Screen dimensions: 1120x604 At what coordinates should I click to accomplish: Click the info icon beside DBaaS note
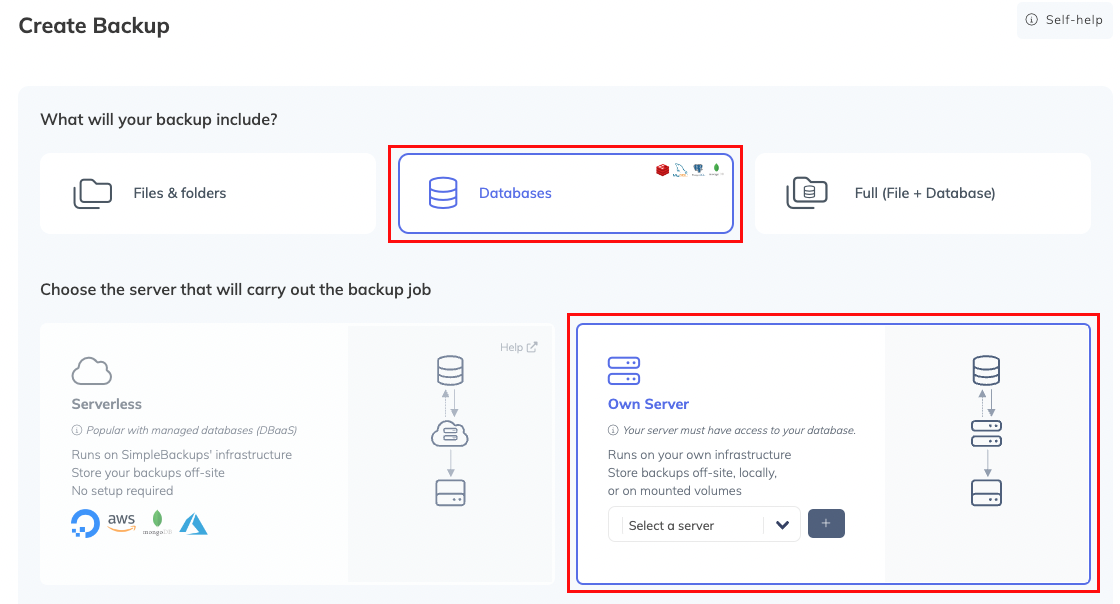pyautogui.click(x=77, y=431)
